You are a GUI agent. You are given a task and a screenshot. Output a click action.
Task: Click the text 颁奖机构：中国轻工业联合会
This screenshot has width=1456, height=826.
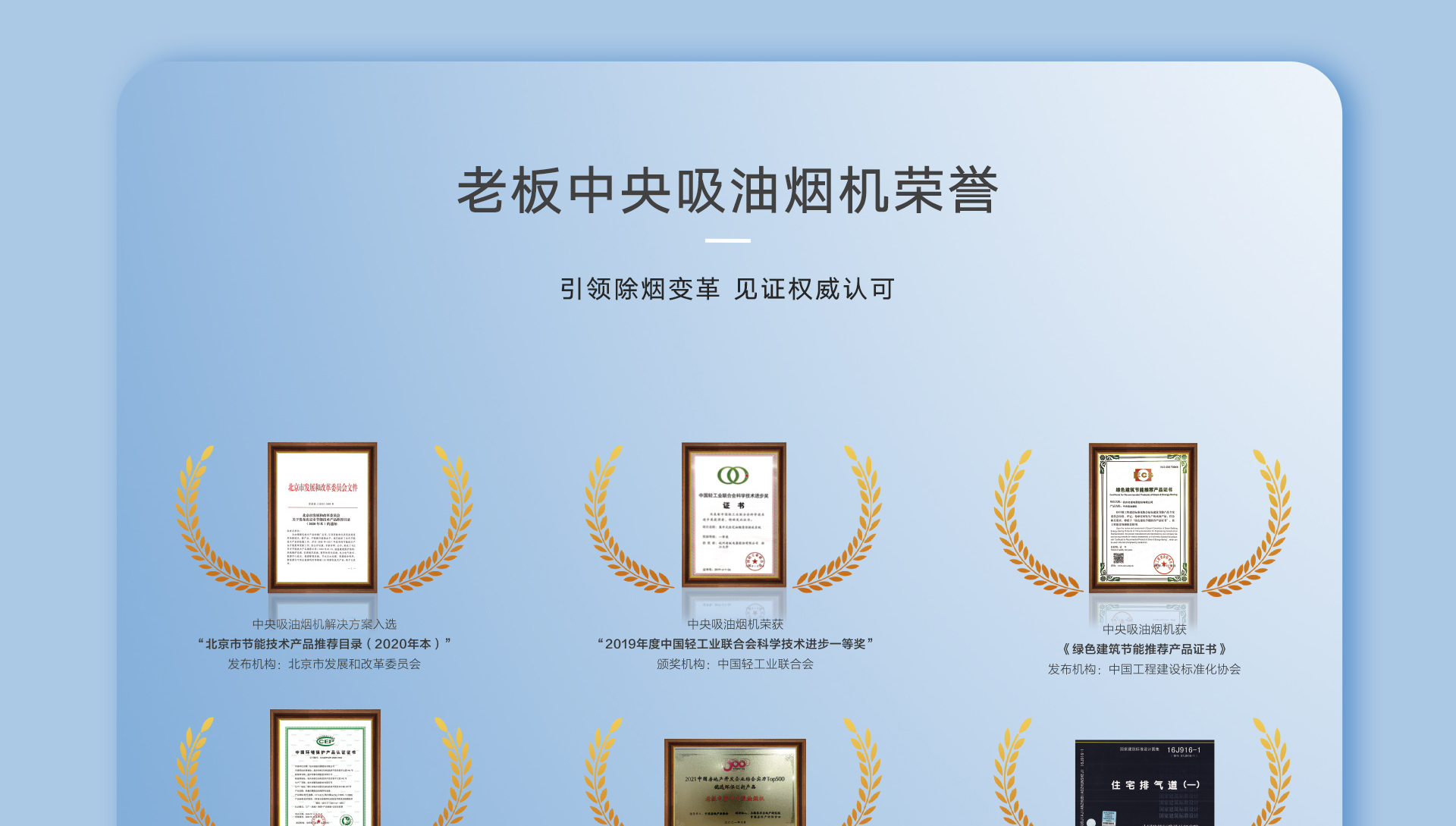click(x=735, y=664)
